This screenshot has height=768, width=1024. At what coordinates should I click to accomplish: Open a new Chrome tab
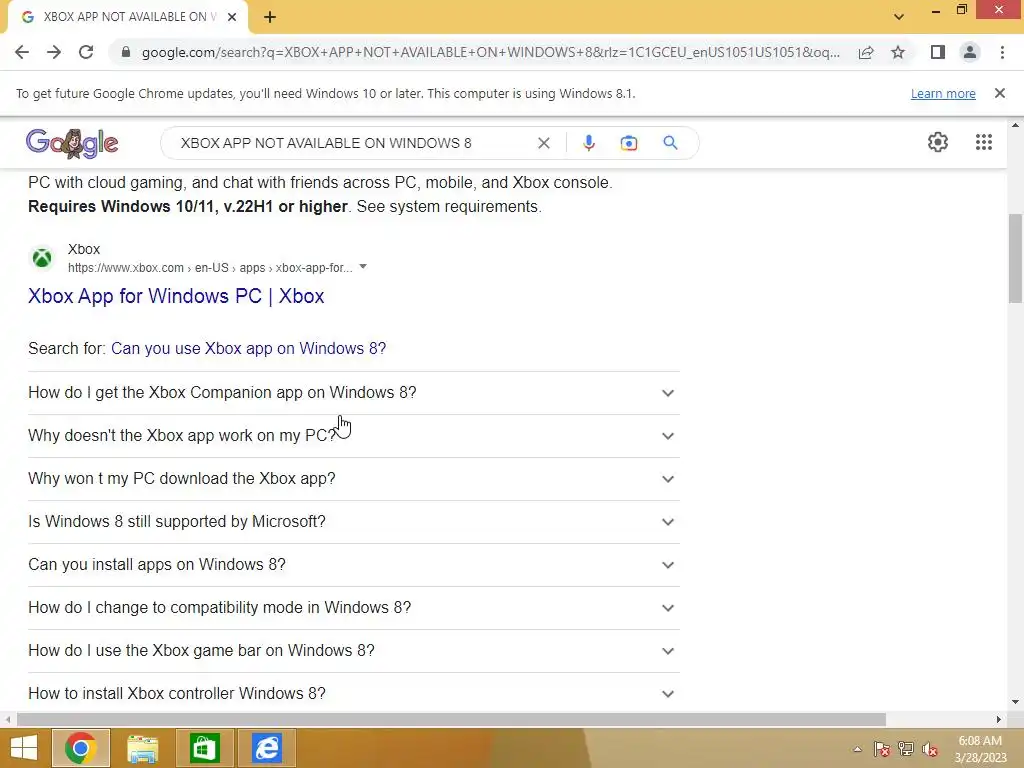pyautogui.click(x=270, y=17)
